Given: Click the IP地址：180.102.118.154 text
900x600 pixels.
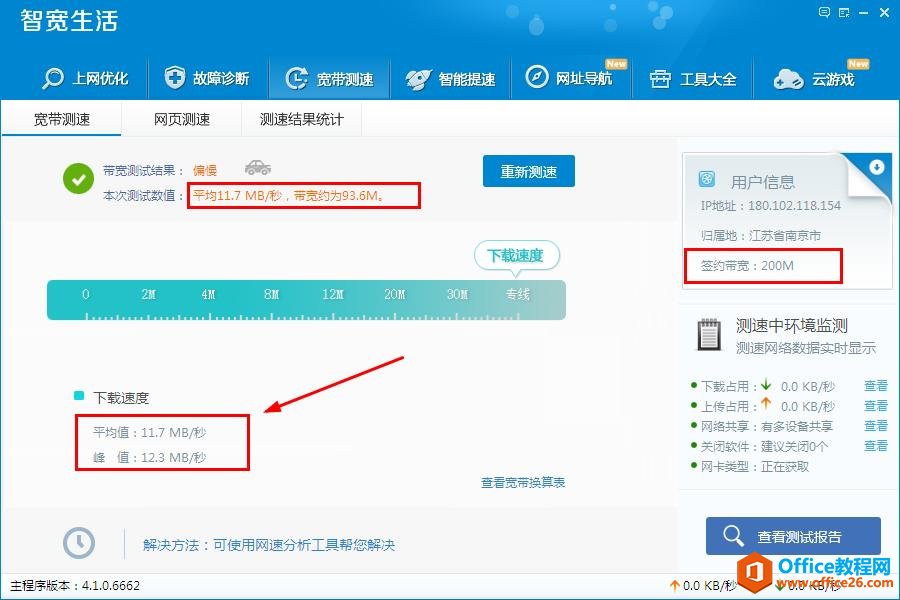Looking at the screenshot, I should 770,206.
